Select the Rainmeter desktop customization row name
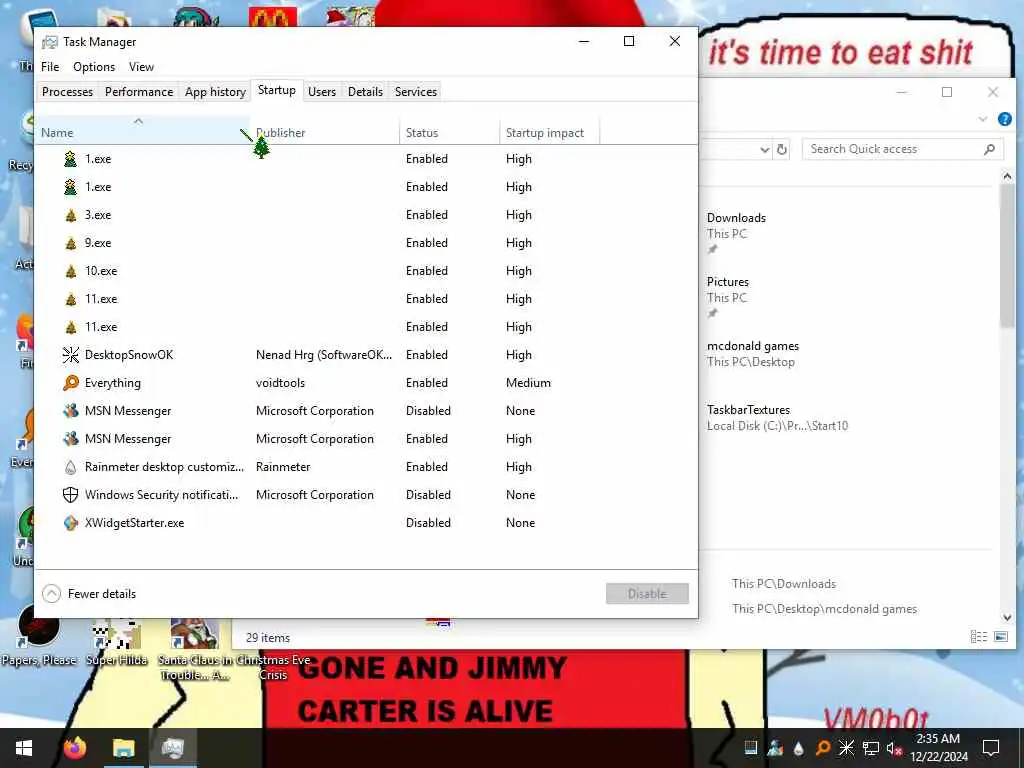Screen dimensions: 1024x768 tap(164, 467)
